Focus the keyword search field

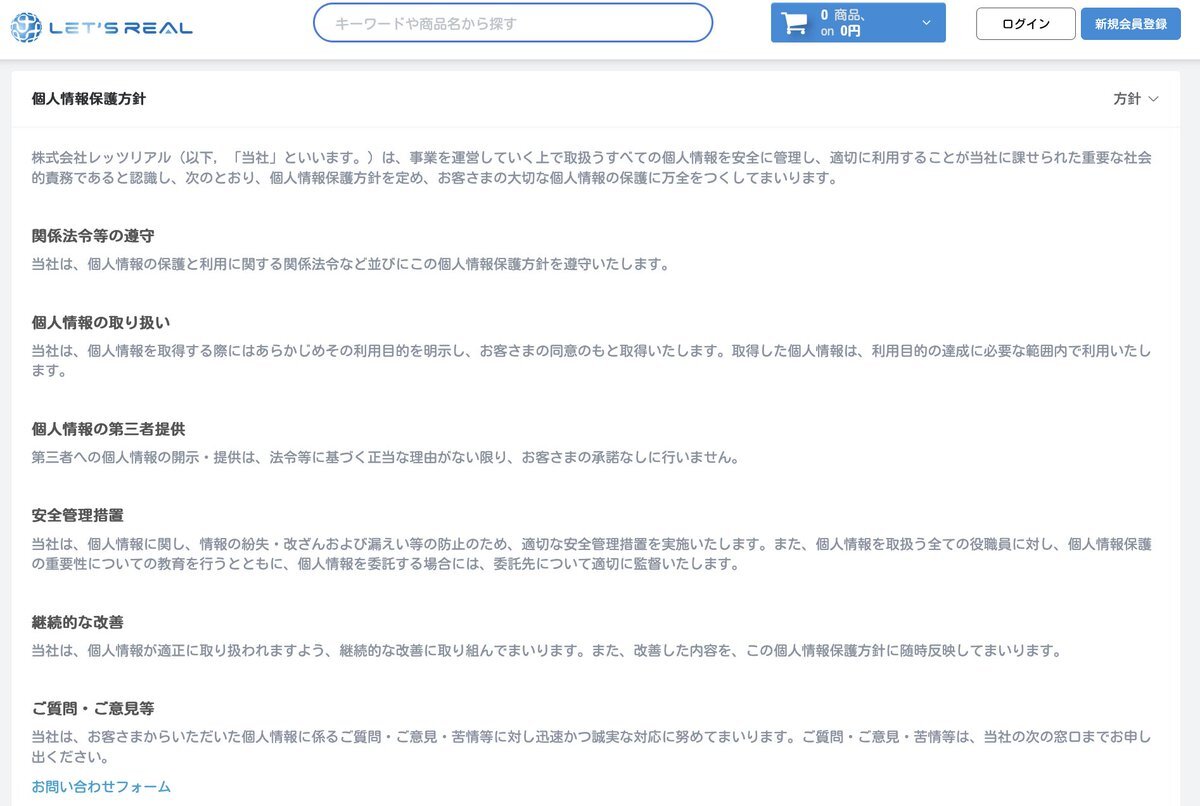pyautogui.click(x=513, y=23)
